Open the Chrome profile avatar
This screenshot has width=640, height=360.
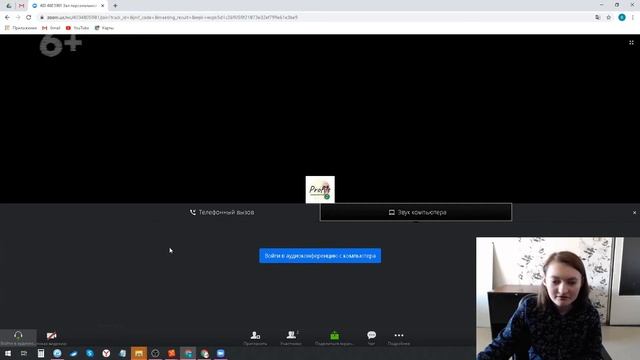click(x=622, y=17)
